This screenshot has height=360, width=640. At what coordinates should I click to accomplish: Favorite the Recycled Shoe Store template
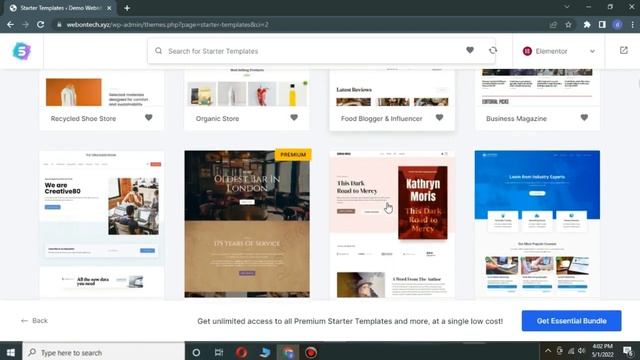(x=149, y=118)
